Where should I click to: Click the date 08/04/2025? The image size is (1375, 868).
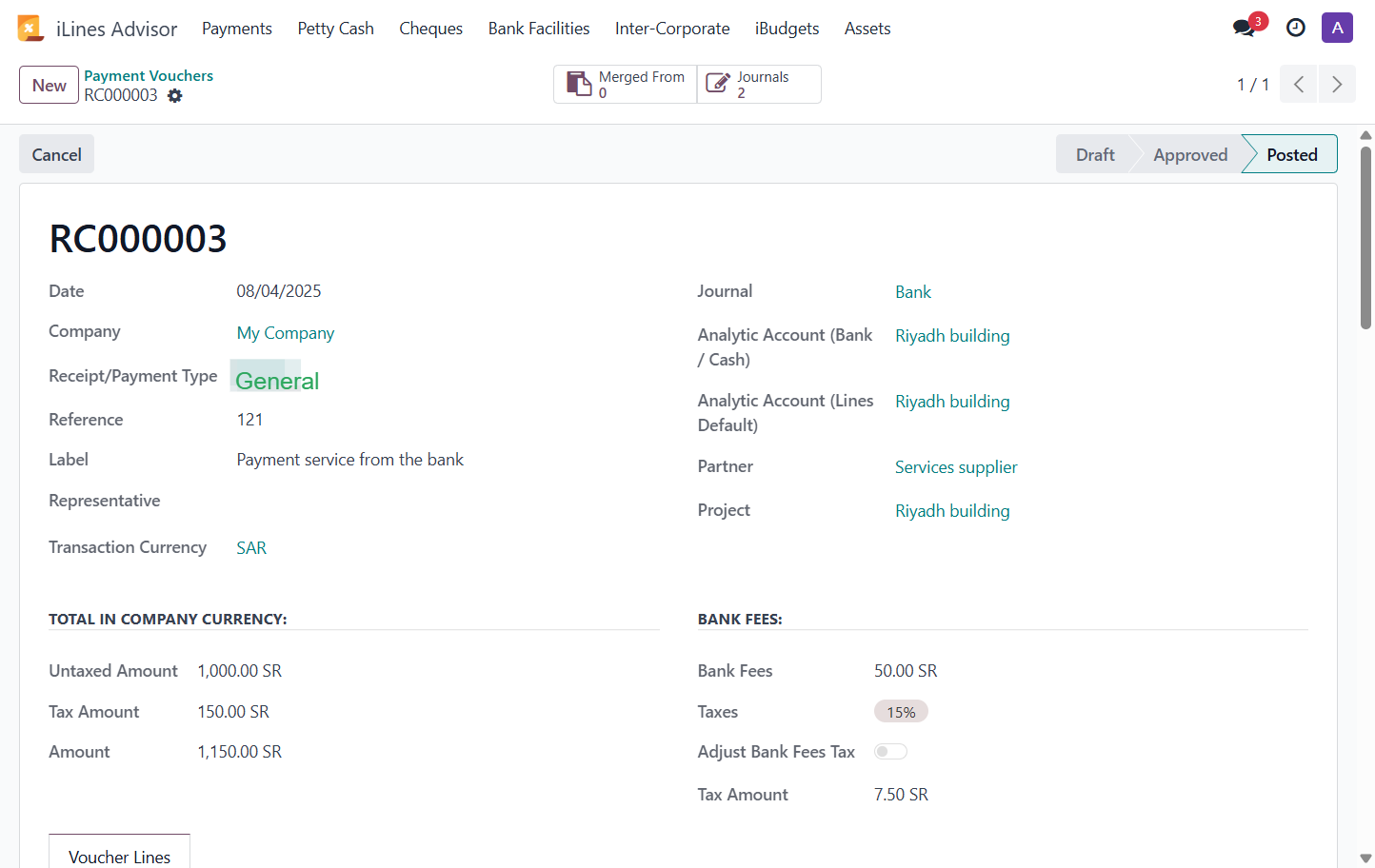point(279,291)
